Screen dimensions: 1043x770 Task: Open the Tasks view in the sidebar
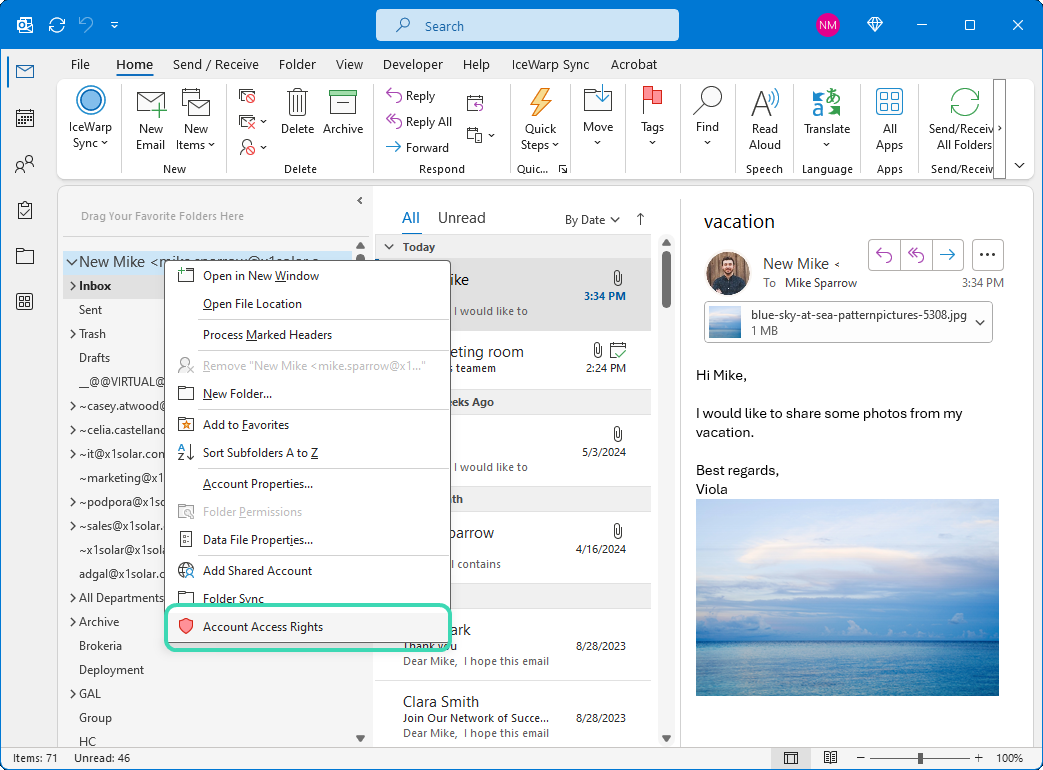tap(25, 210)
